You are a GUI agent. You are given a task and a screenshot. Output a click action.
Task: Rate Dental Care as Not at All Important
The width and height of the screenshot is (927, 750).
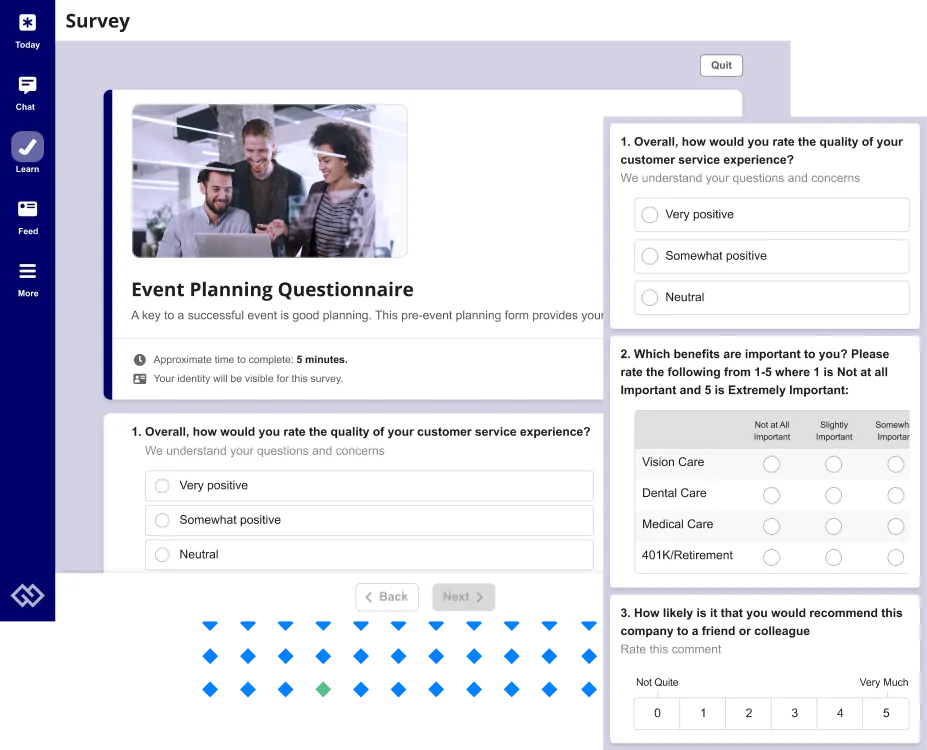point(772,495)
